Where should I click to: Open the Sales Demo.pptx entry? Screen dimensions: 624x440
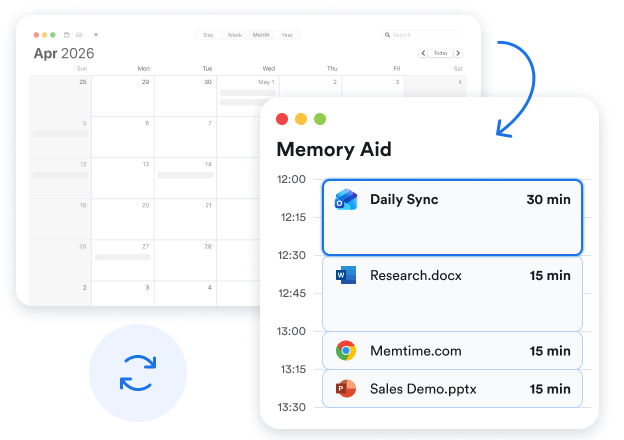[452, 389]
